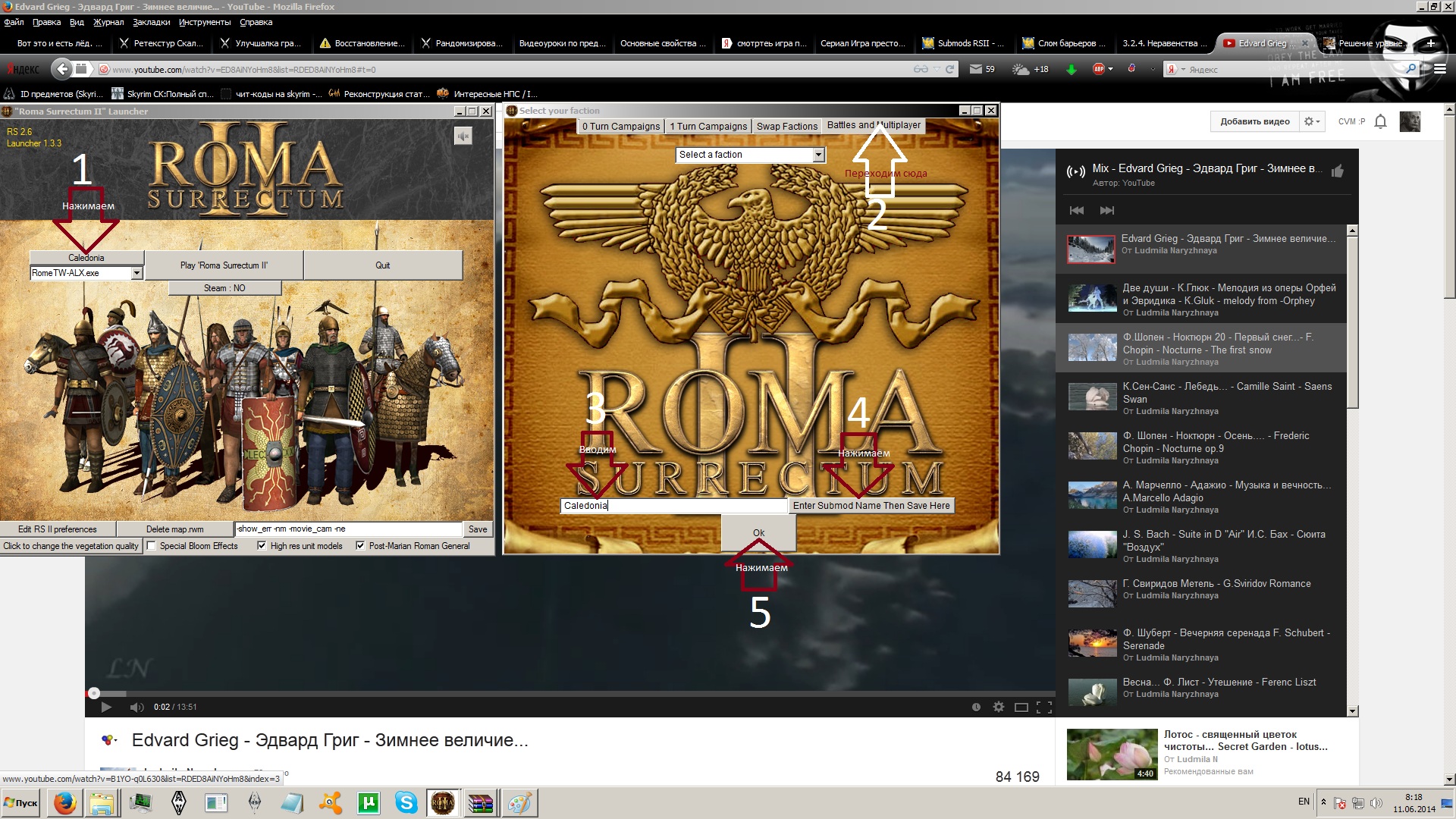Open Roma Surrectum taskbar item
This screenshot has height=819, width=1456.
point(443,802)
